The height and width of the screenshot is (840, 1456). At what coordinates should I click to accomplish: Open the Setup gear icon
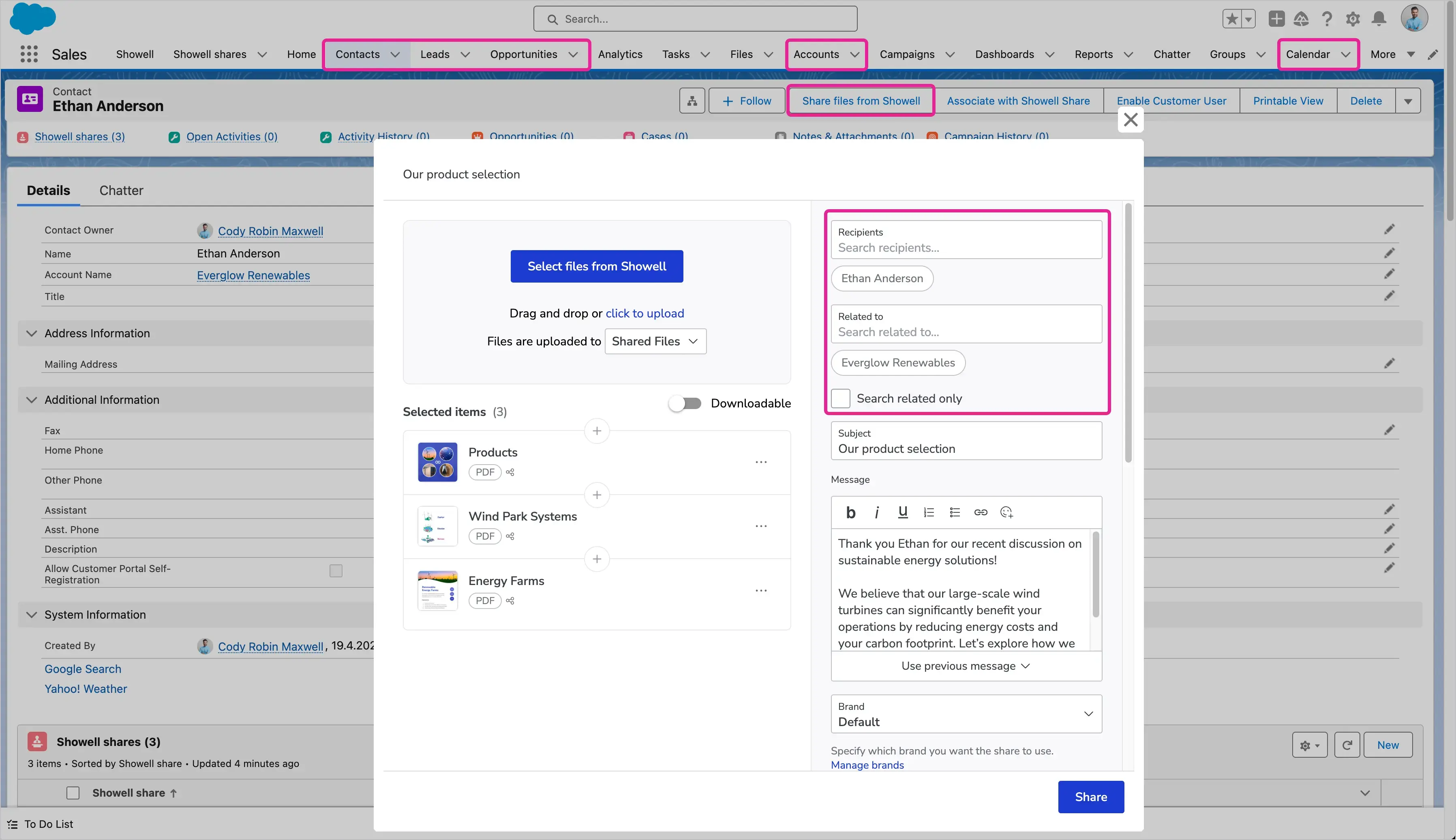coord(1353,19)
